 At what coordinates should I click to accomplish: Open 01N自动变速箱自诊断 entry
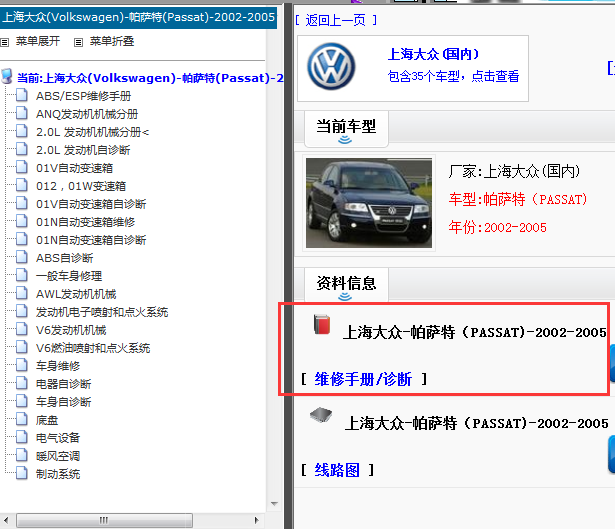pyautogui.click(x=91, y=240)
